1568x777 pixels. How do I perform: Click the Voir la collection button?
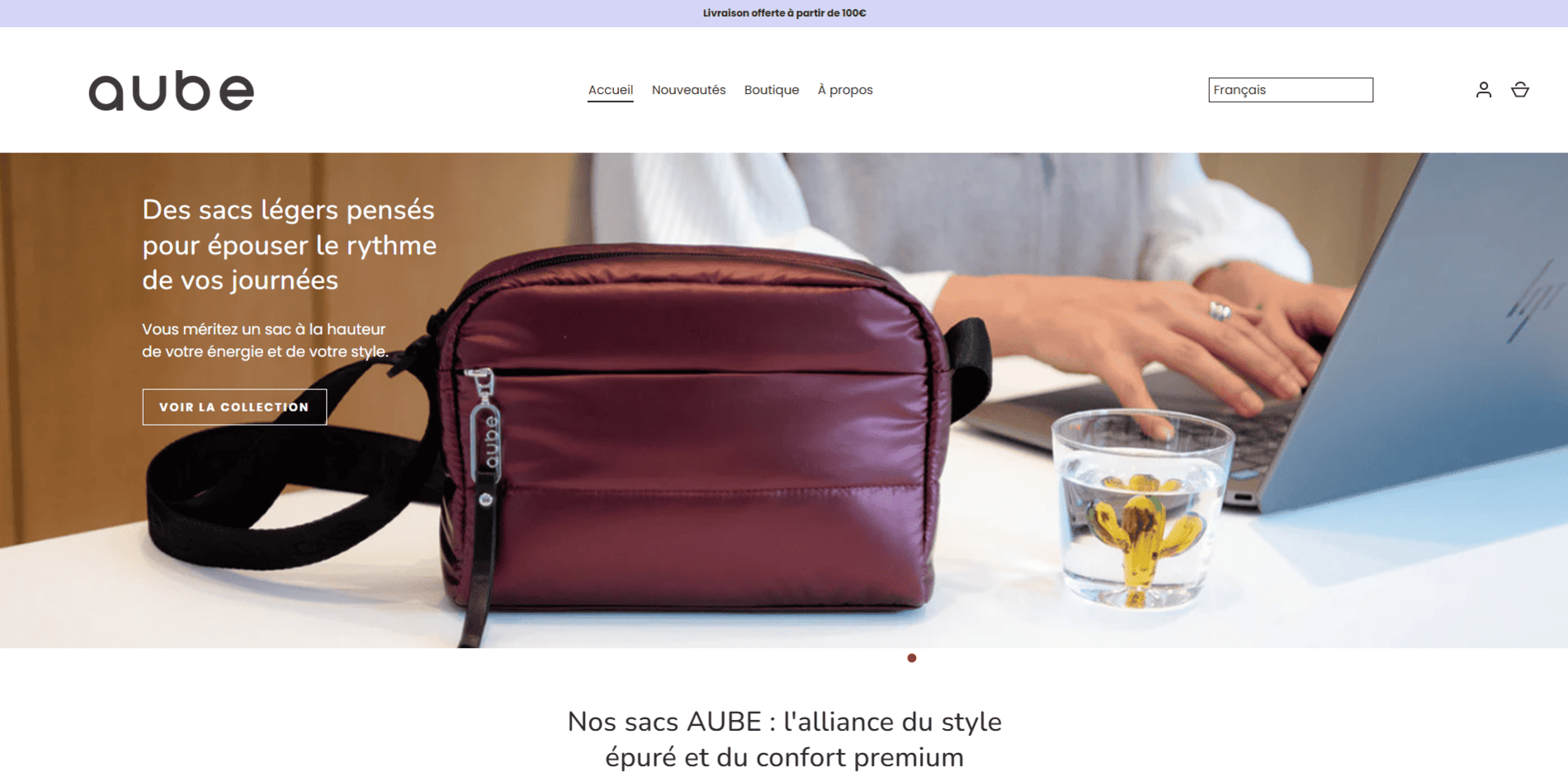coord(234,407)
